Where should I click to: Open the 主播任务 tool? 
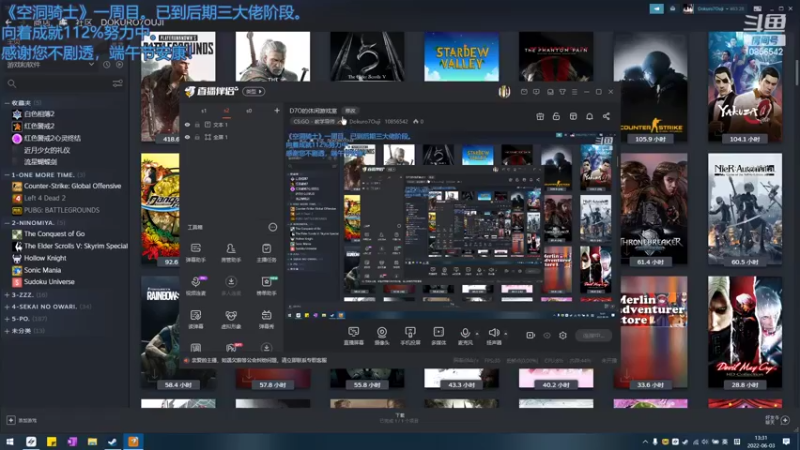266,253
